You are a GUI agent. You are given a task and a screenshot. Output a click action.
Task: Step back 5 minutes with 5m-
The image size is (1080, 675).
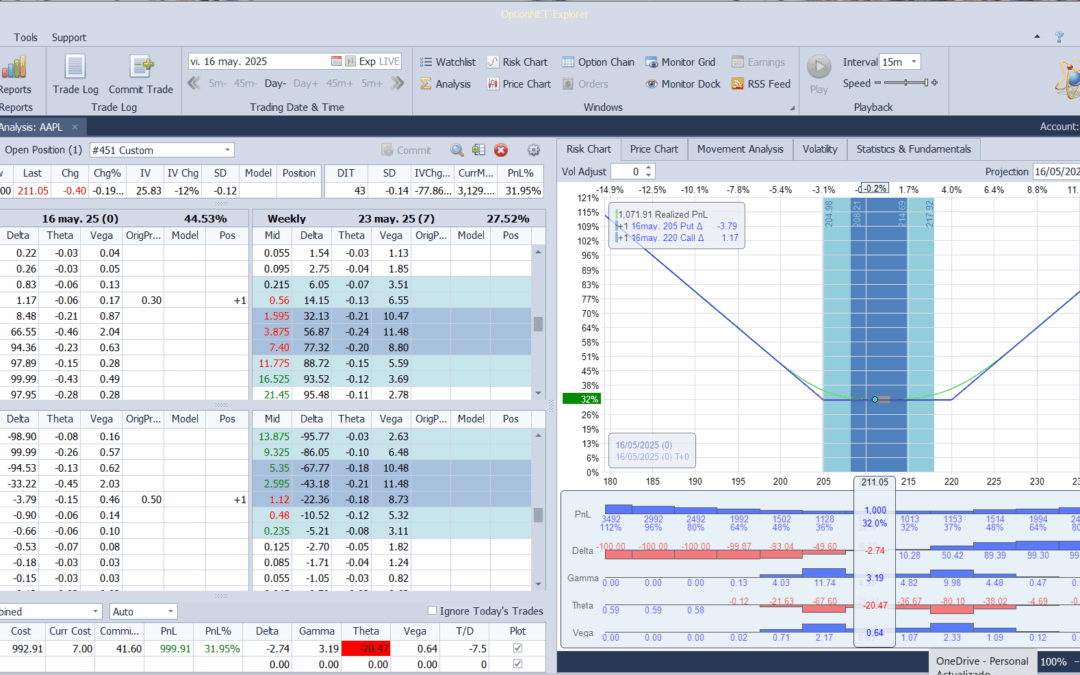pyautogui.click(x=218, y=83)
